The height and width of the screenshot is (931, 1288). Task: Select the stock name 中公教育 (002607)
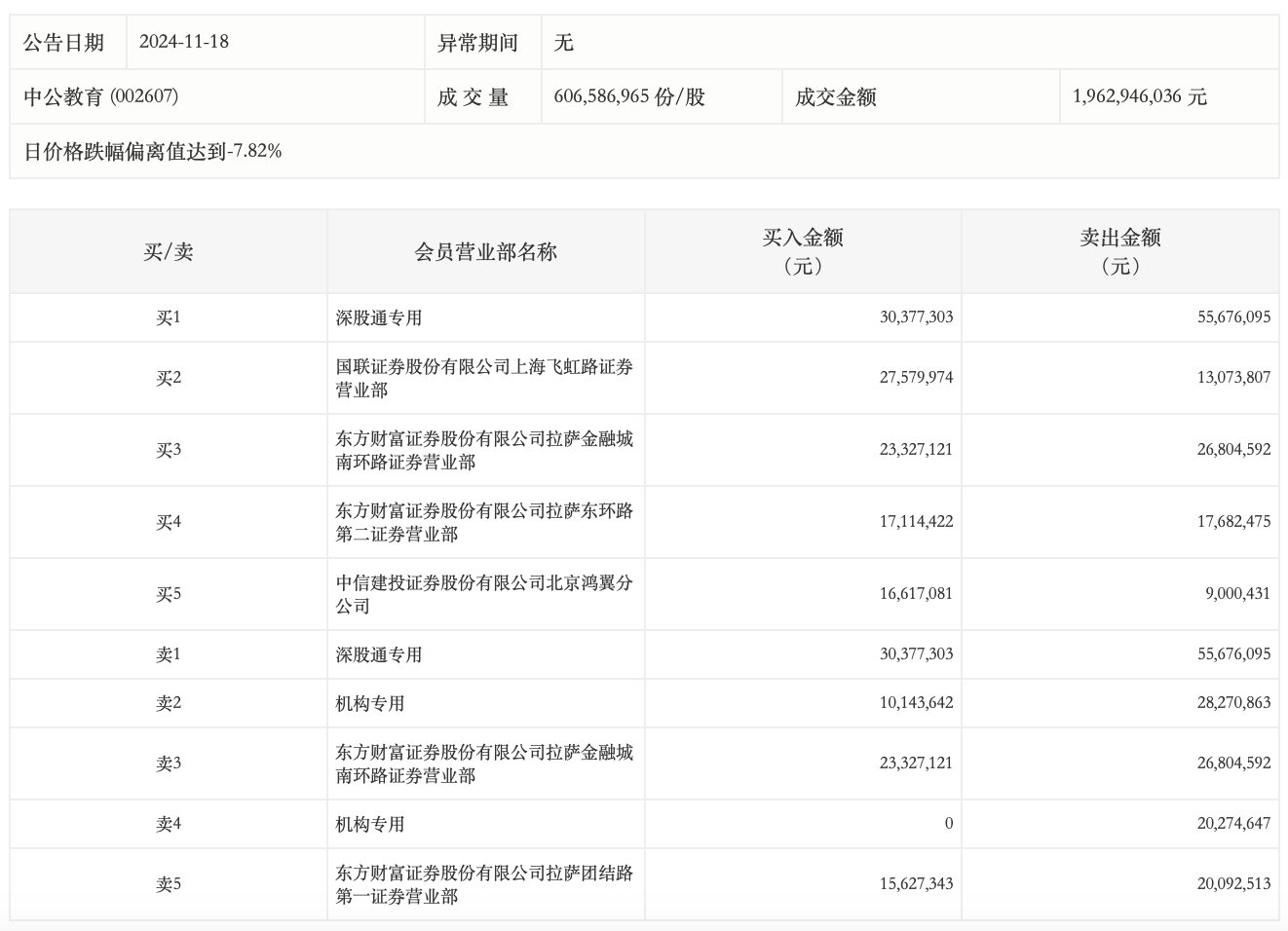[101, 96]
